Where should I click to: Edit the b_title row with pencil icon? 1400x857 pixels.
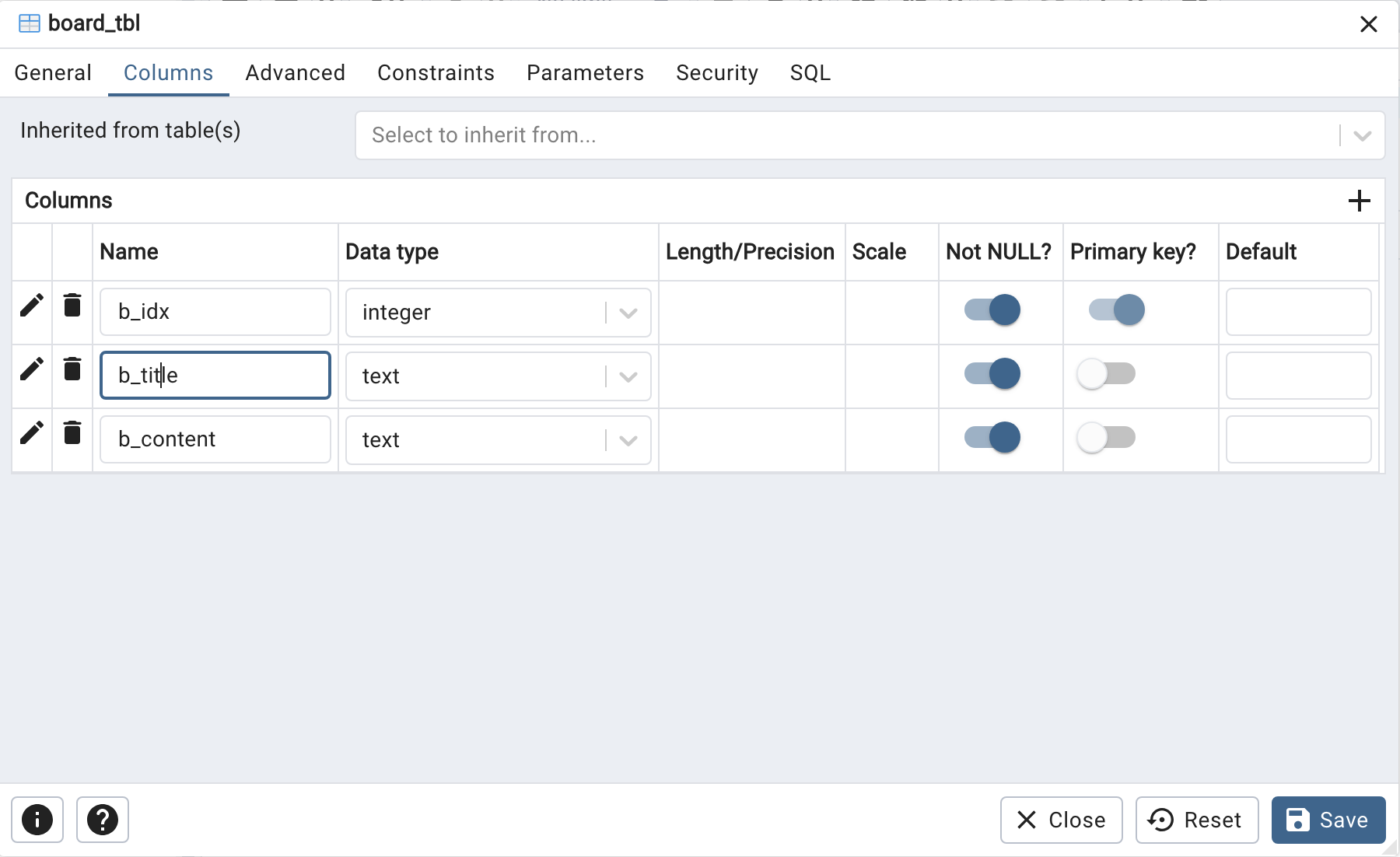pos(32,369)
